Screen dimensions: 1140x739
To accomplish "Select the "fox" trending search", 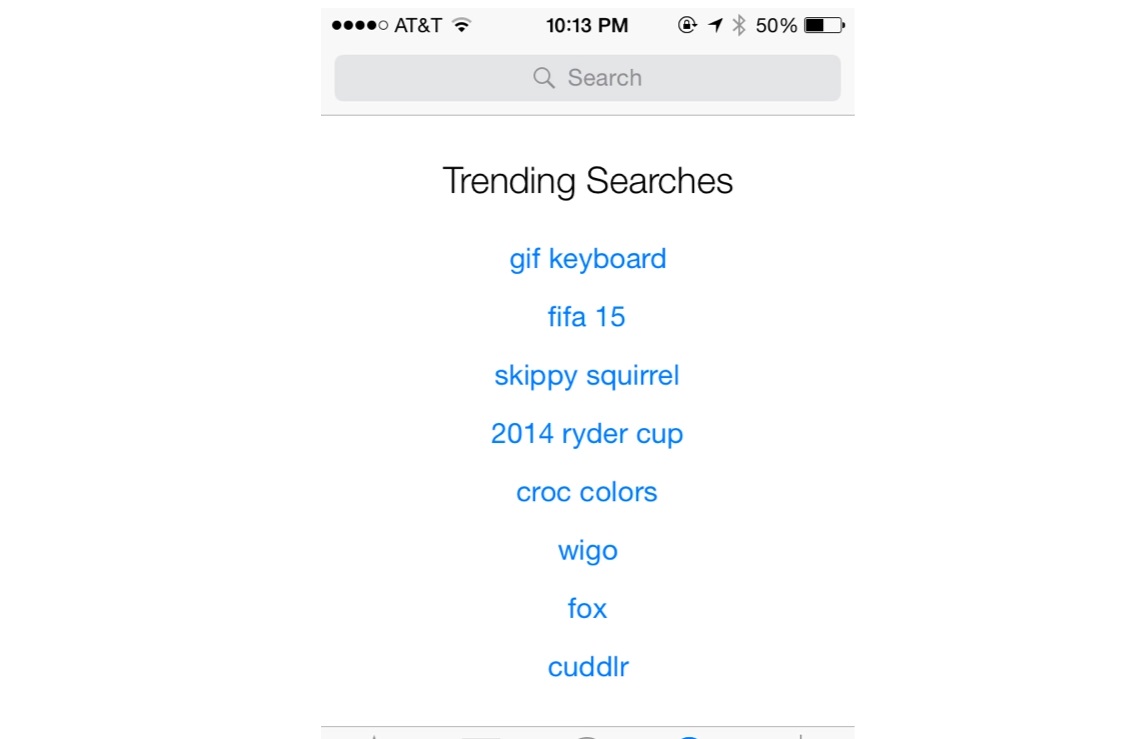I will 587,609.
